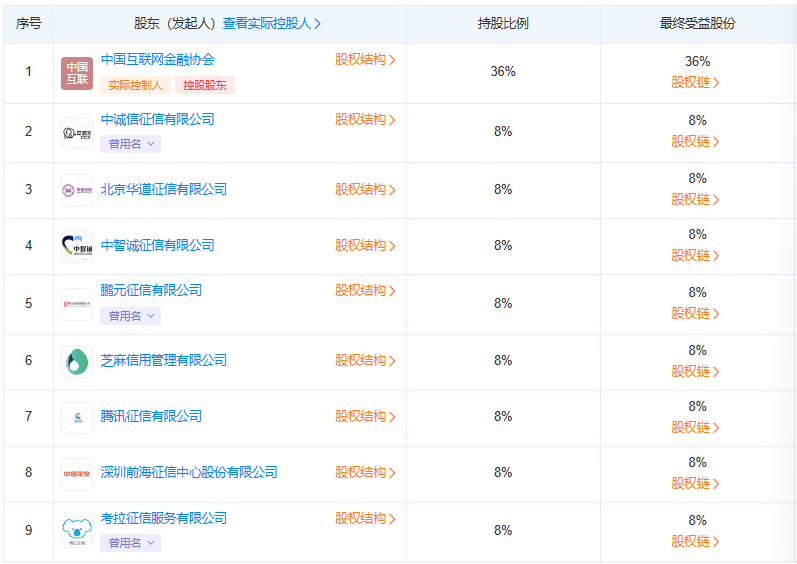Expand 曾用名 dropdown under 考拉征信服务有限公司
This screenshot has height=564, width=797.
131,543
